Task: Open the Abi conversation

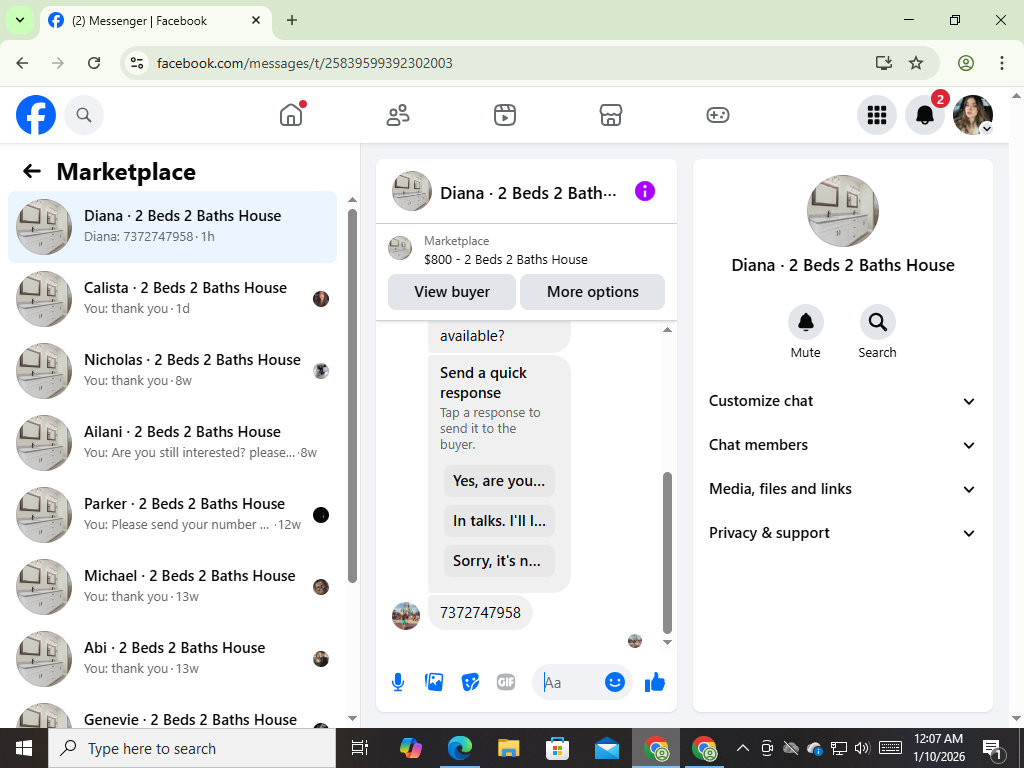Action: click(x=172, y=658)
